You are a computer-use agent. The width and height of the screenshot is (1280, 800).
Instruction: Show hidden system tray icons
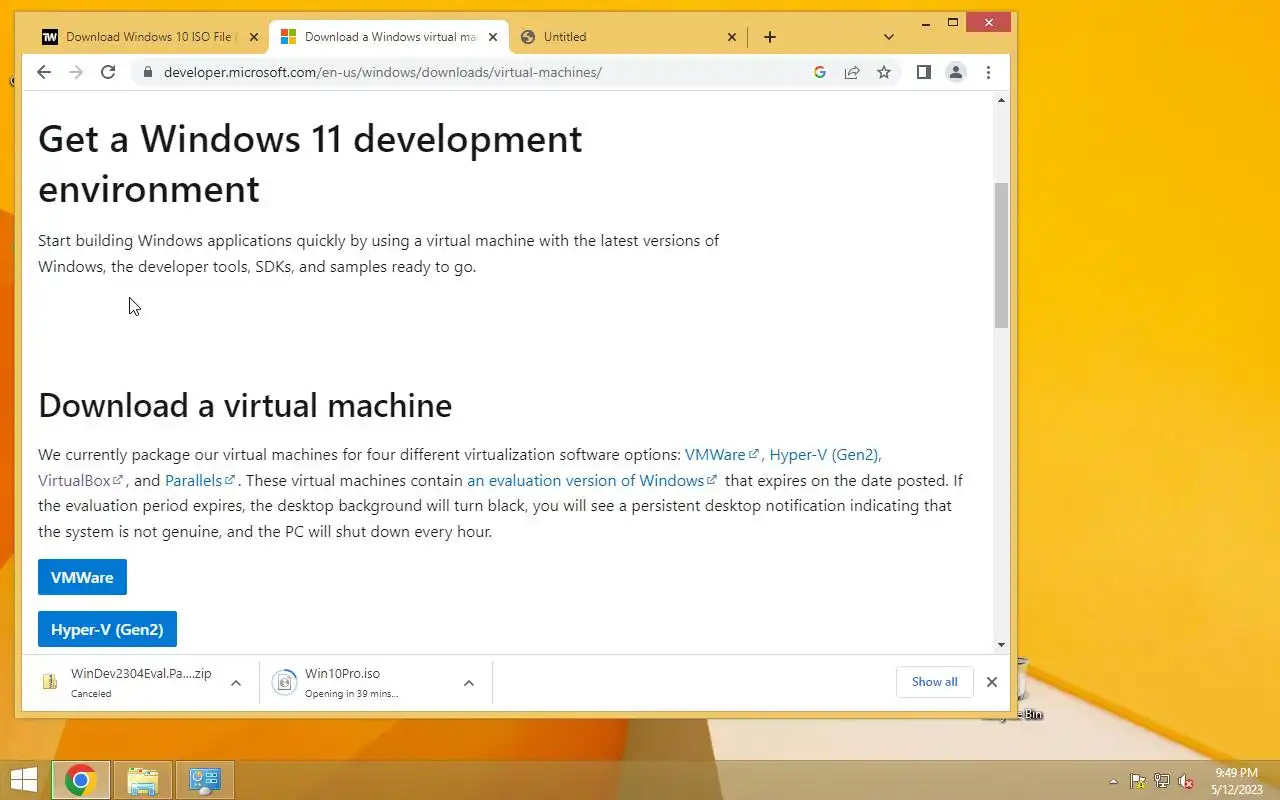(x=1114, y=781)
